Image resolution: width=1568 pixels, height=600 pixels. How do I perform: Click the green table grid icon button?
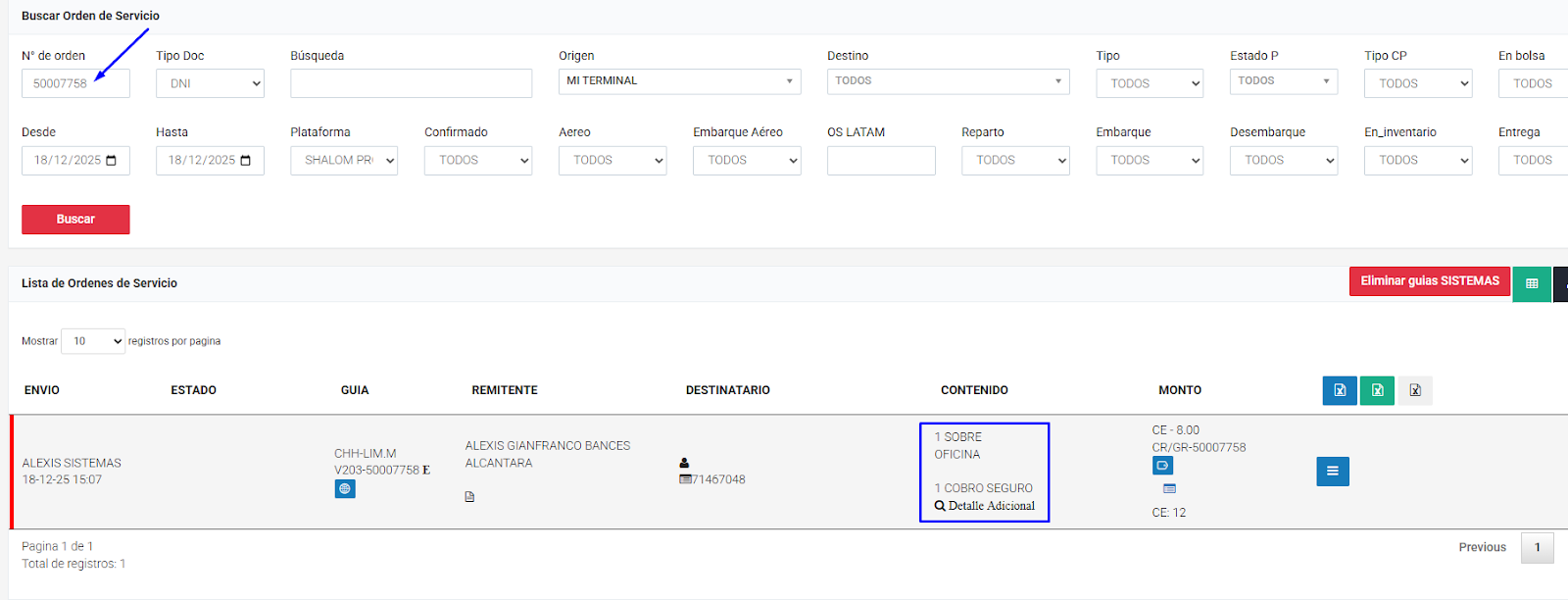tap(1532, 283)
